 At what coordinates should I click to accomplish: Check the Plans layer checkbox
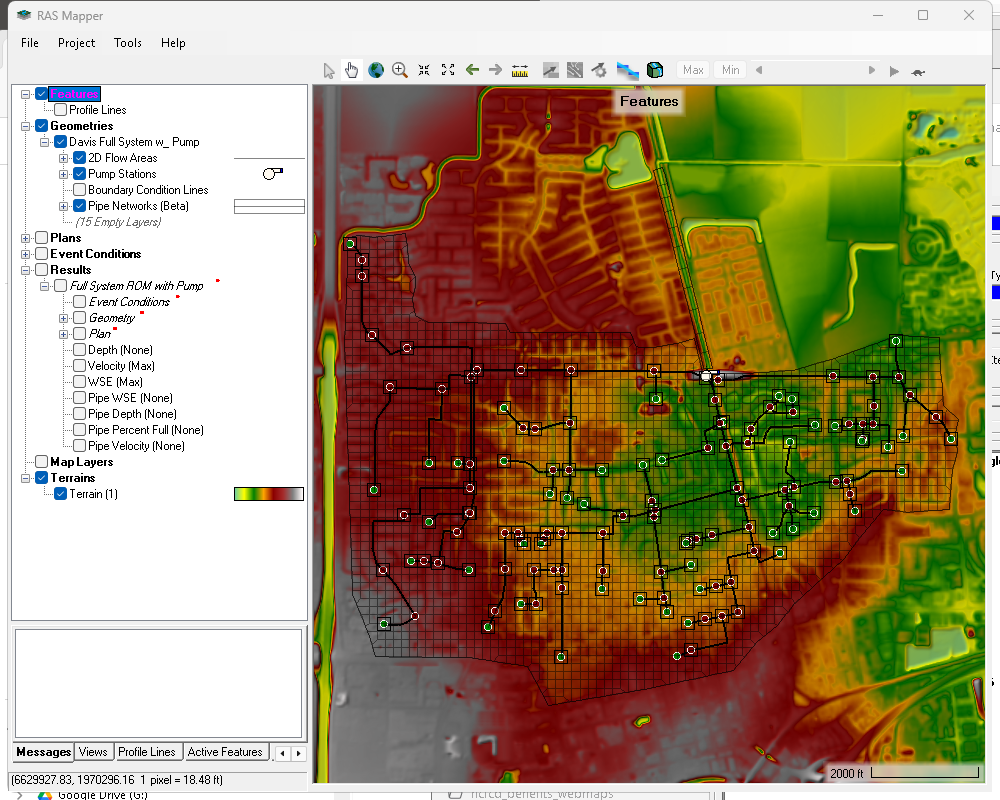click(x=41, y=237)
